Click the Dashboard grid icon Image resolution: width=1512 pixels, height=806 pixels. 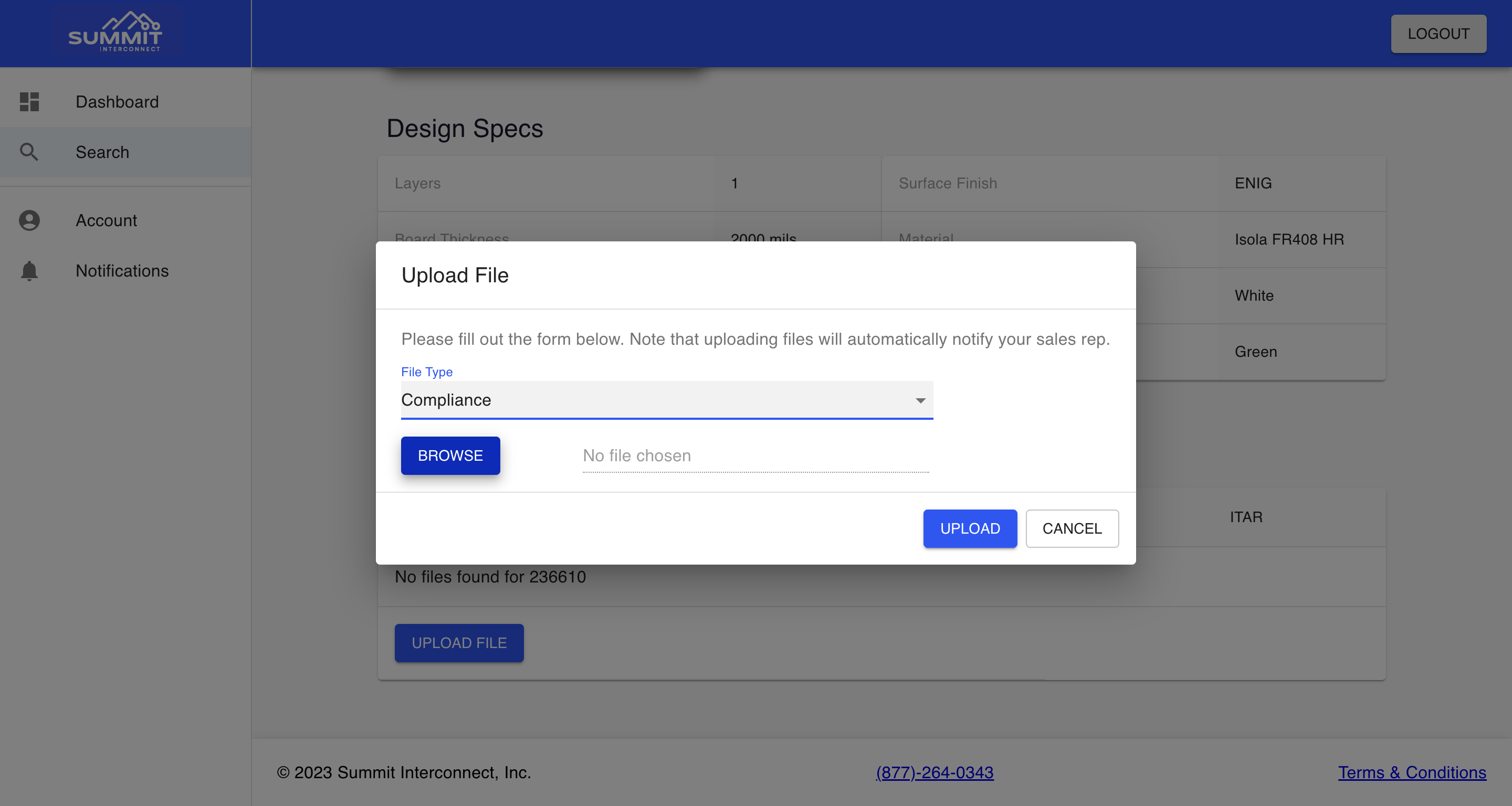point(29,101)
